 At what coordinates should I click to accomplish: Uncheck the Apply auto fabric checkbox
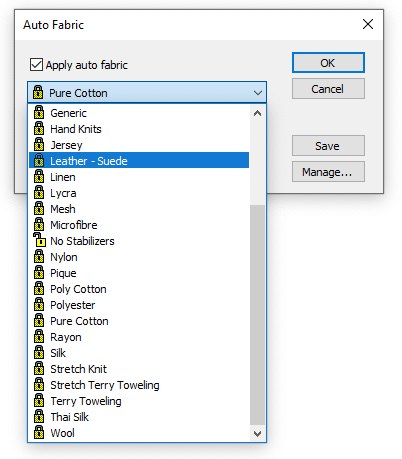tap(36, 65)
